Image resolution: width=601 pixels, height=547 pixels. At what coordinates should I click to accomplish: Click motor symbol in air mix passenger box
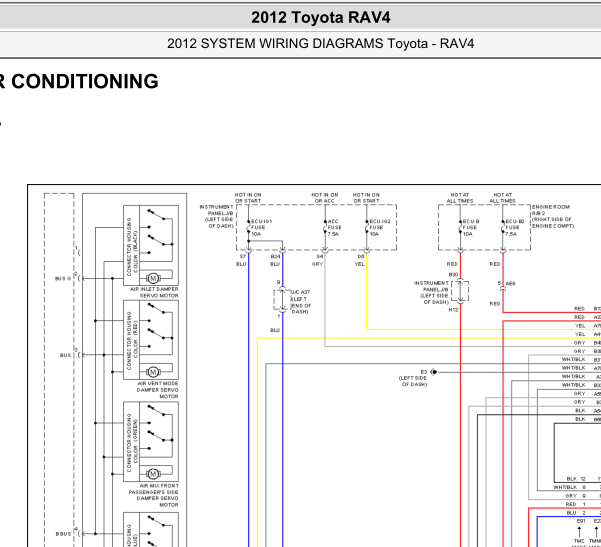click(153, 474)
